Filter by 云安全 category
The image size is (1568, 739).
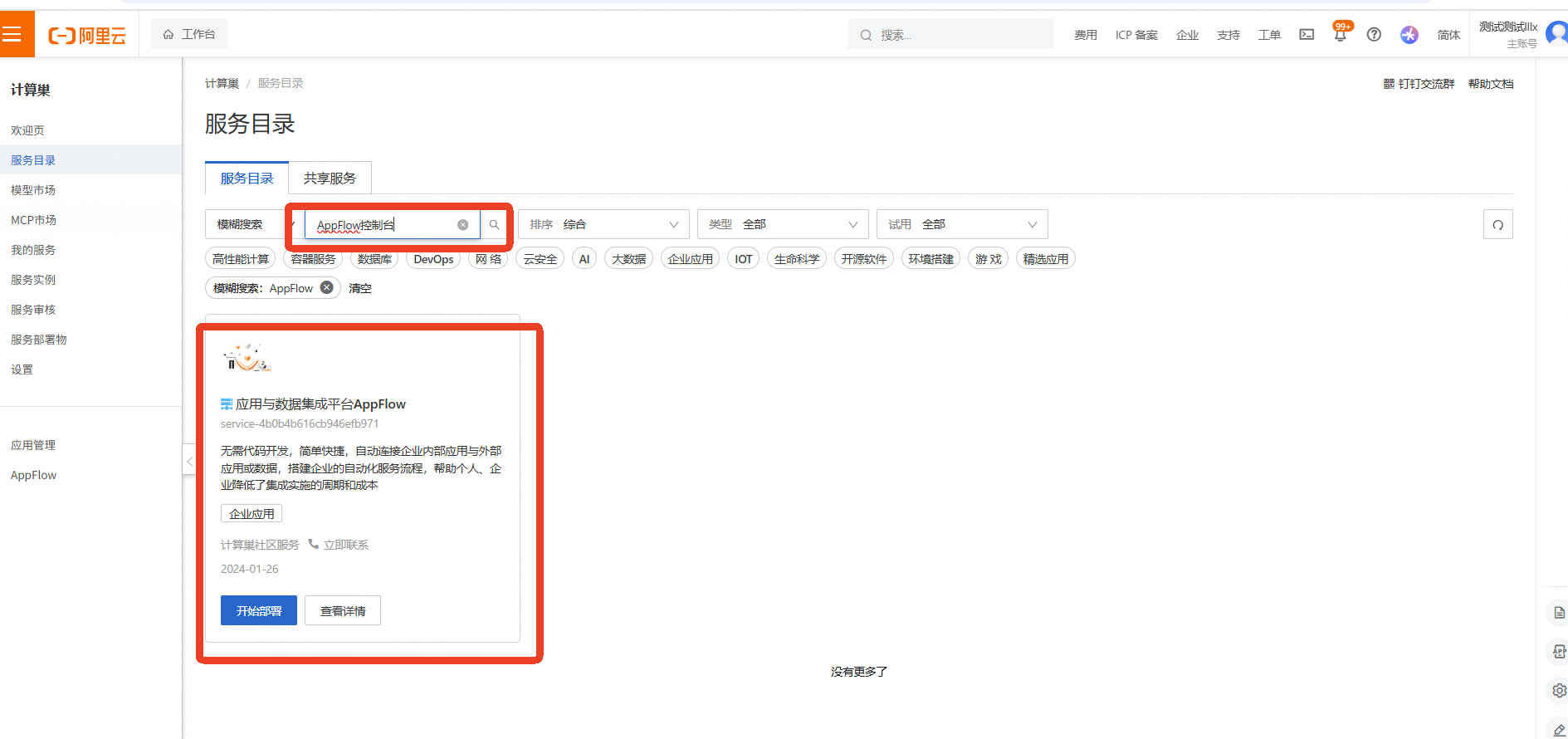click(540, 259)
